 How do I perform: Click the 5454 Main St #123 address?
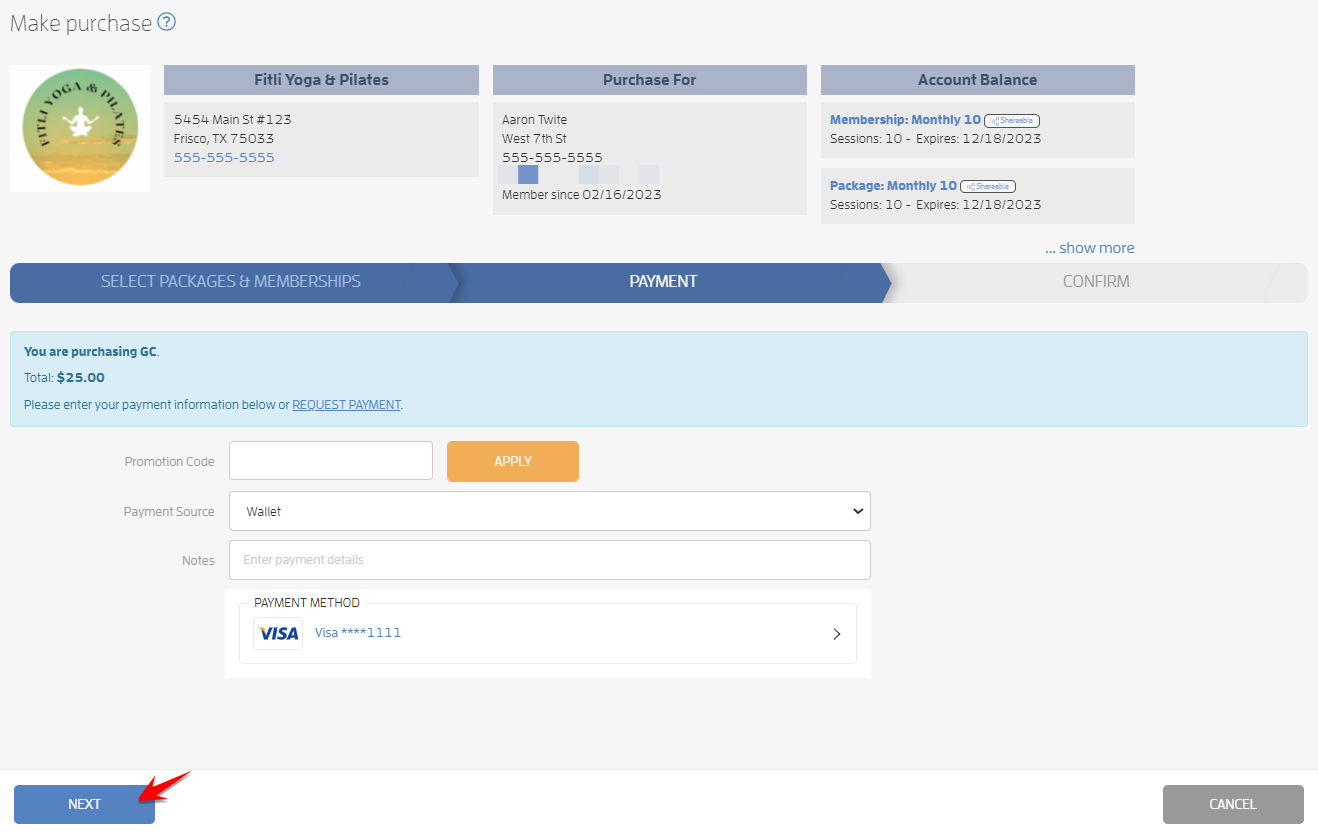[x=233, y=120]
